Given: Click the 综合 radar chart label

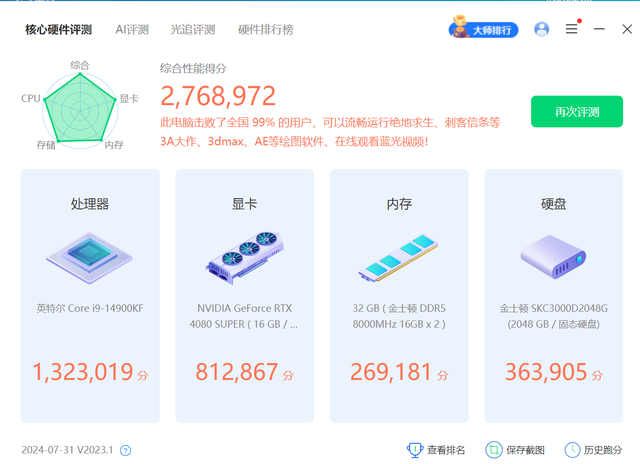Looking at the screenshot, I should tap(80, 65).
